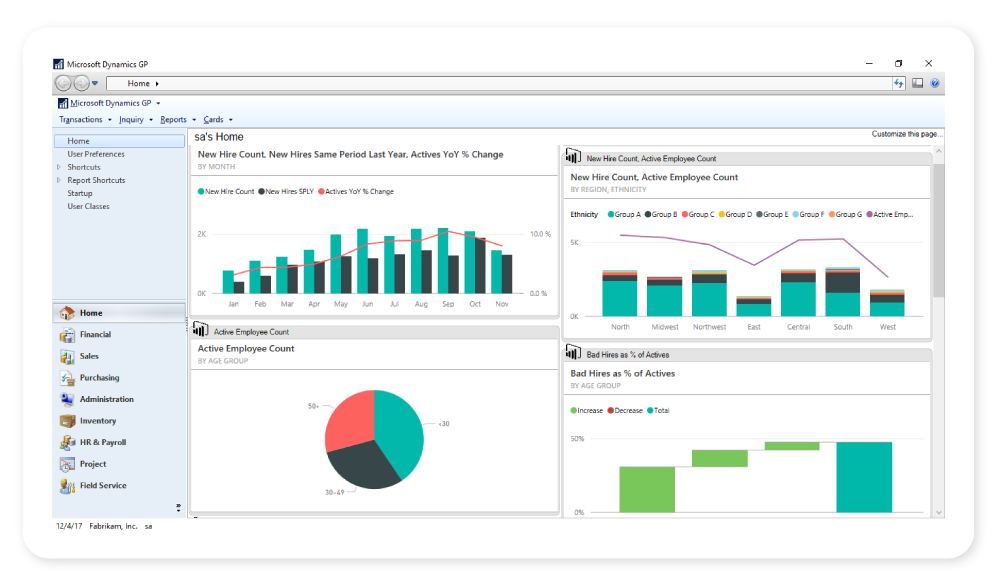Click the Group E legend swatch
The width and height of the screenshot is (998, 581).
(x=759, y=214)
